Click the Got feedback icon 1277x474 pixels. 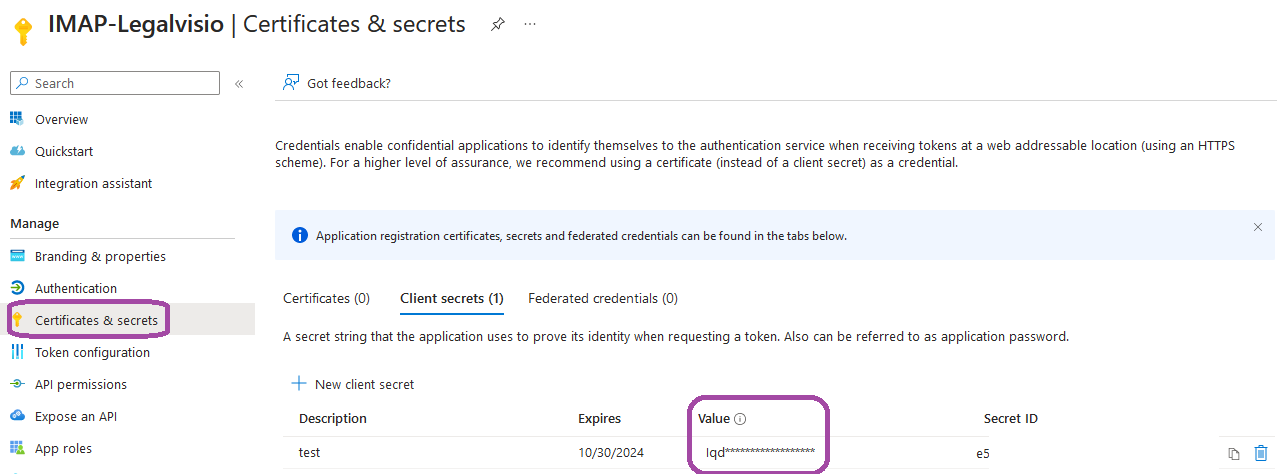tap(291, 83)
